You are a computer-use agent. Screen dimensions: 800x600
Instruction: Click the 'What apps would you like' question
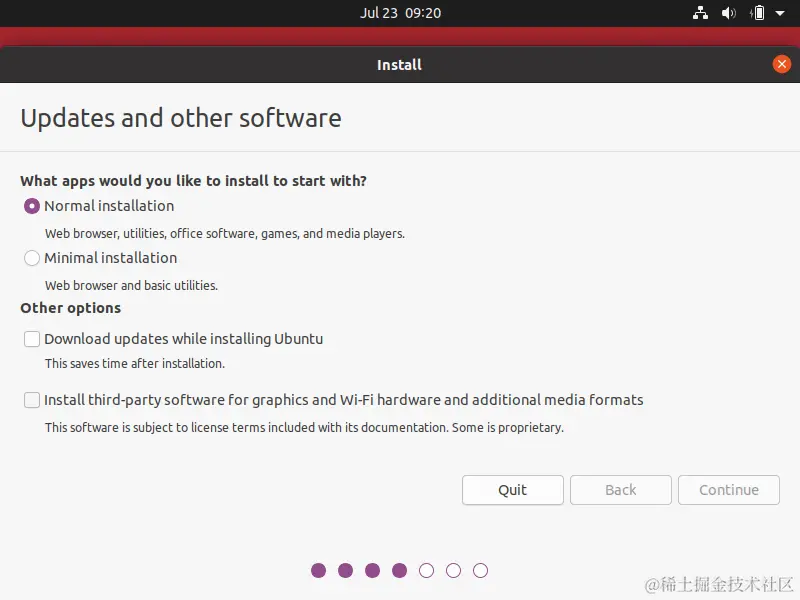click(193, 181)
